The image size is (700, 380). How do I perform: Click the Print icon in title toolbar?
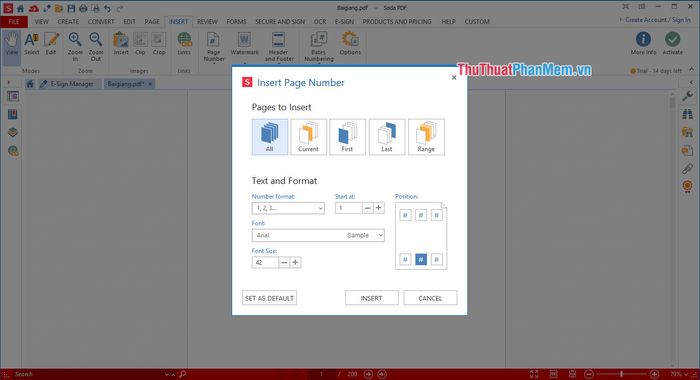[x=83, y=8]
